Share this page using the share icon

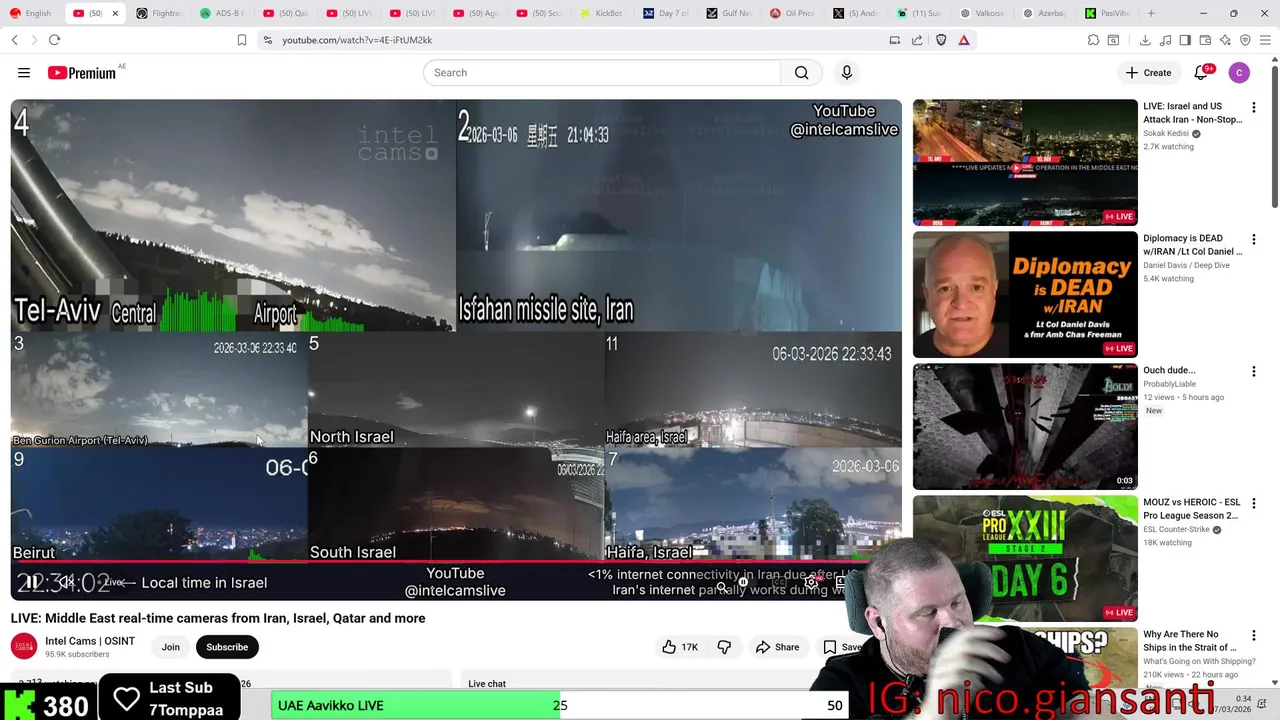[x=917, y=40]
